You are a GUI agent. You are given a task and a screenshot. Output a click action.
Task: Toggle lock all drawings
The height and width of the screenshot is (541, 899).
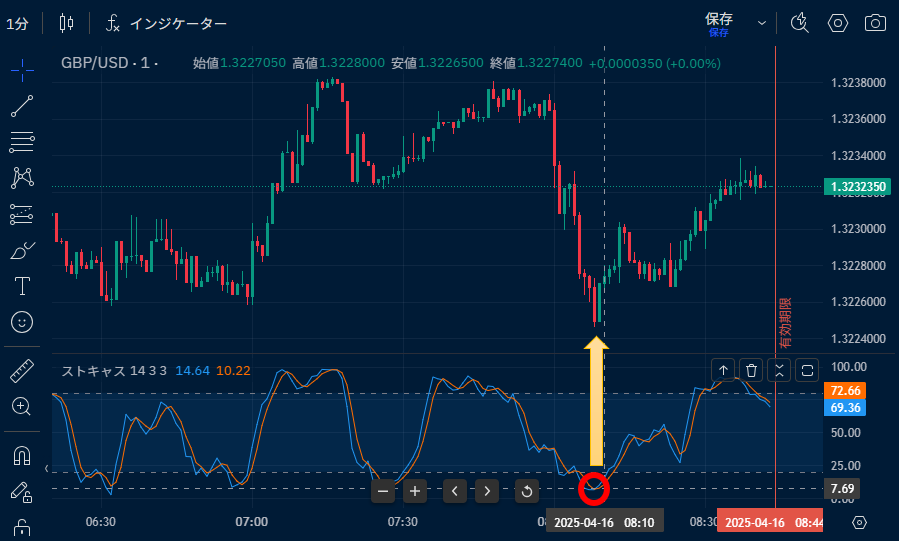[x=22, y=527]
